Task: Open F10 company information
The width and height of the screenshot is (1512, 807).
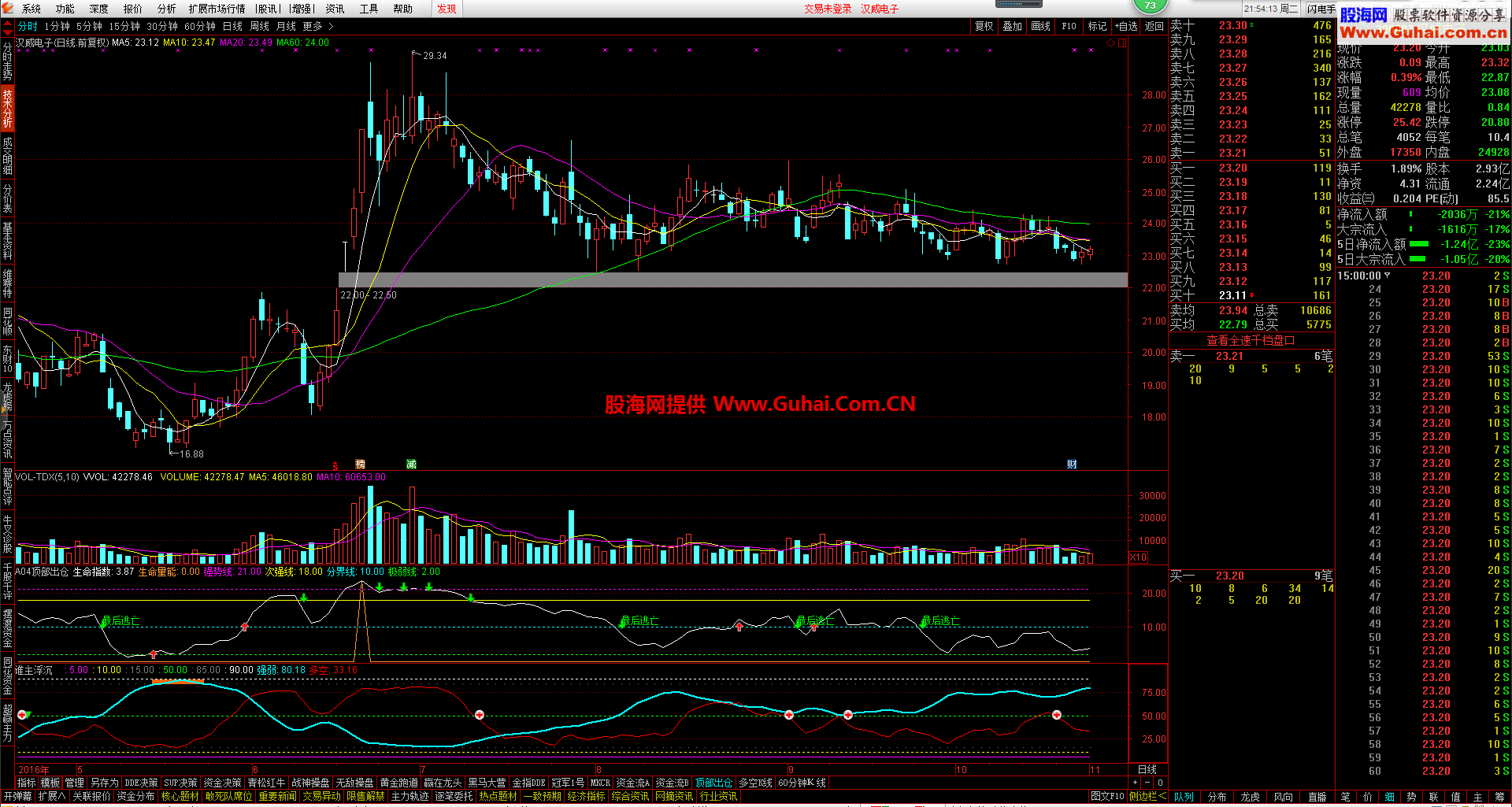Action: pyautogui.click(x=1069, y=26)
